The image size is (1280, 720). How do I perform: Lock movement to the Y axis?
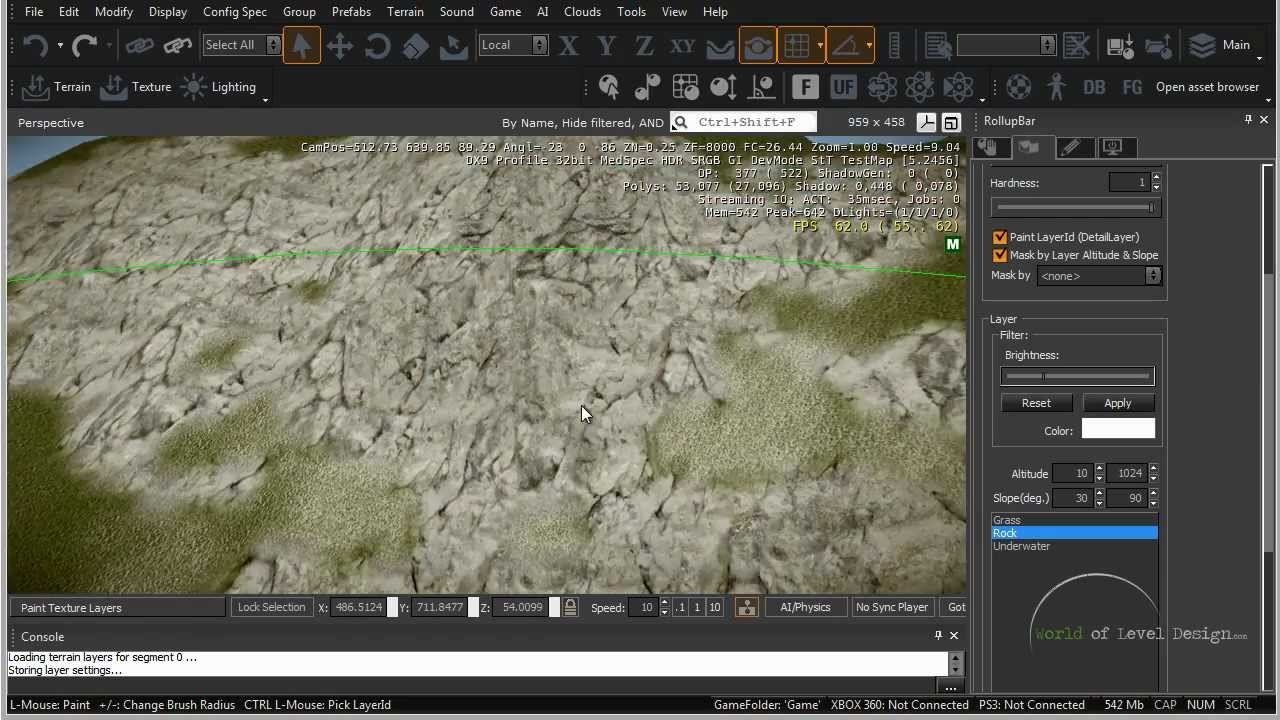[606, 45]
